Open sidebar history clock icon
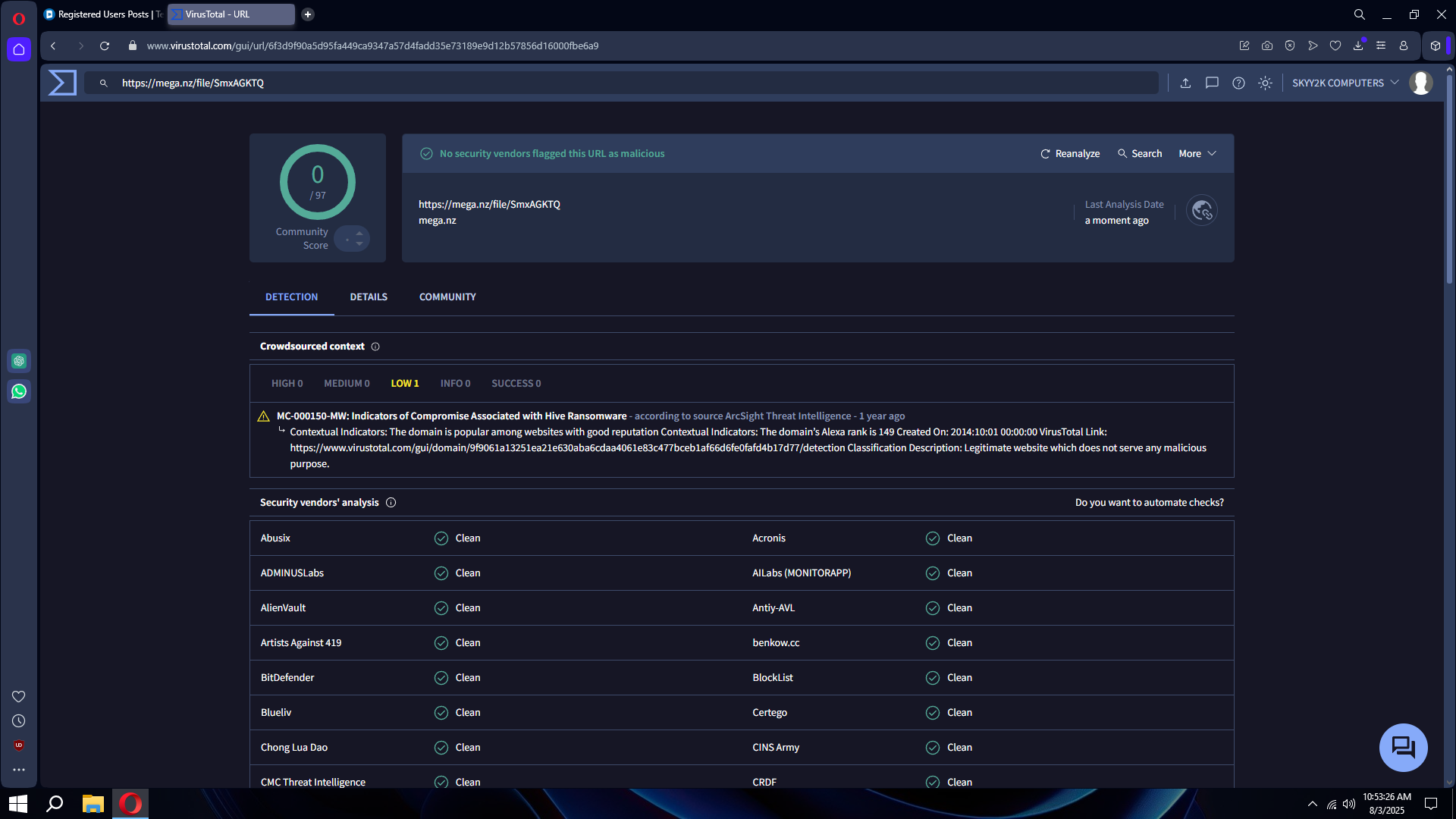This screenshot has height=819, width=1456. click(x=19, y=721)
